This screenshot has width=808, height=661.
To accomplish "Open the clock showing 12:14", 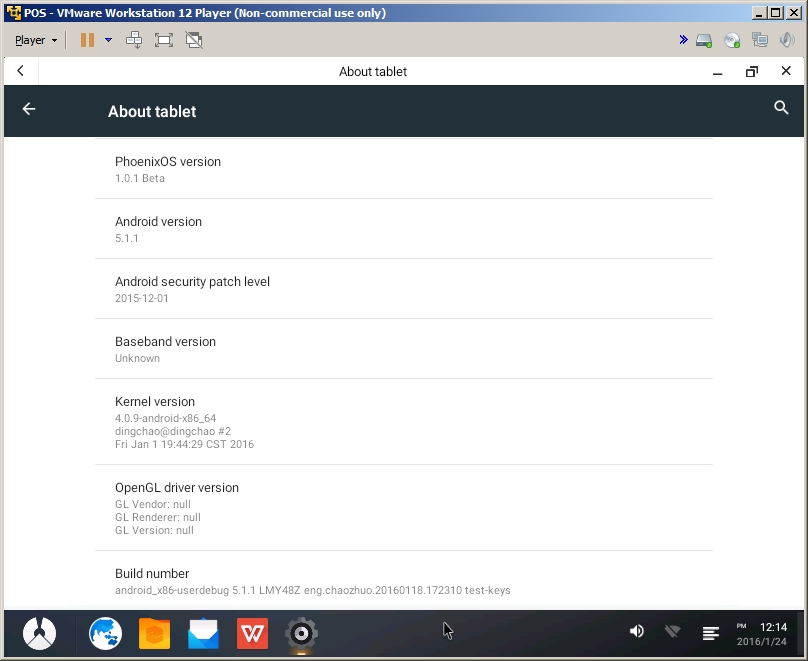I will [x=773, y=627].
